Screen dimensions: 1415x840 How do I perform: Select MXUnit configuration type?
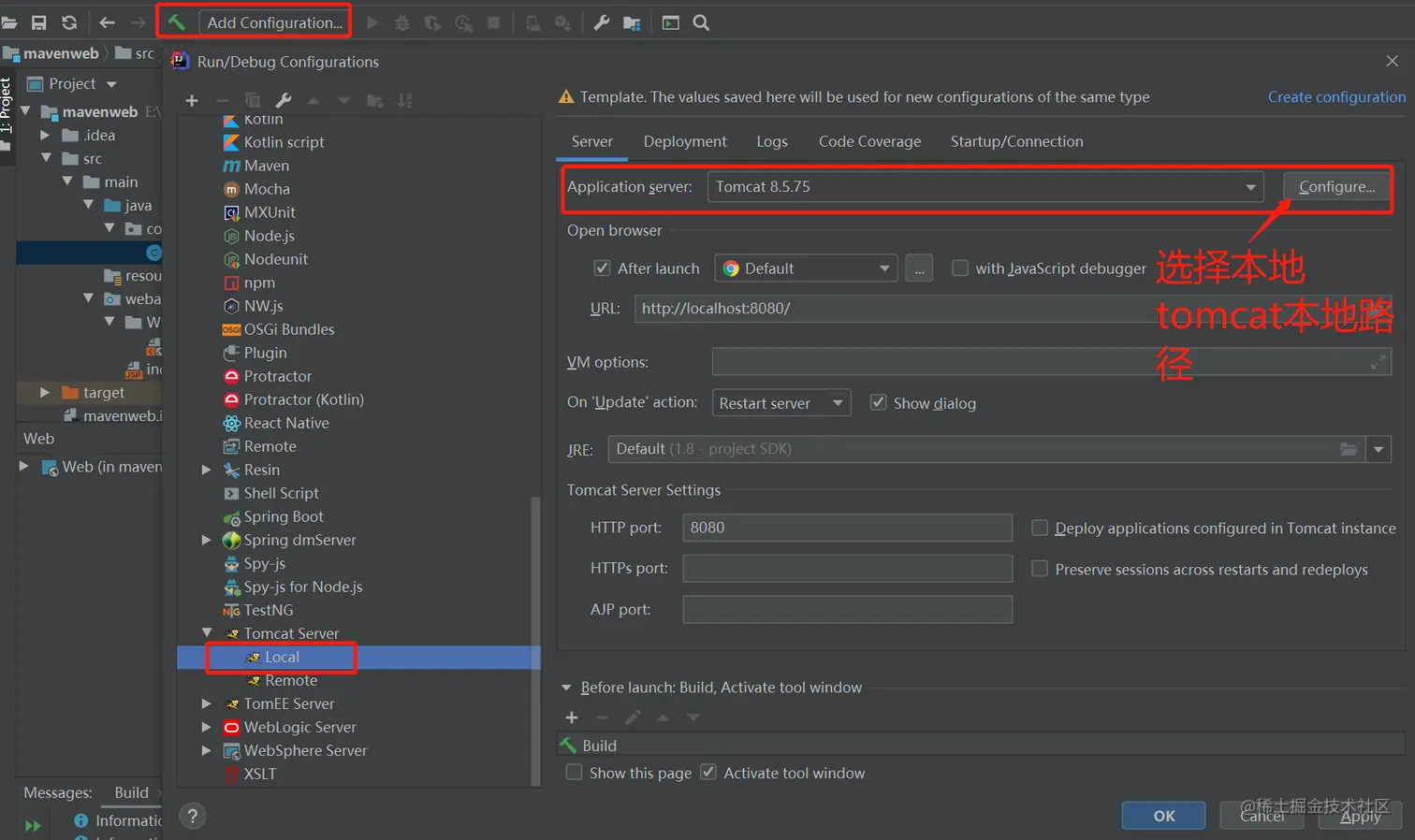(x=270, y=212)
